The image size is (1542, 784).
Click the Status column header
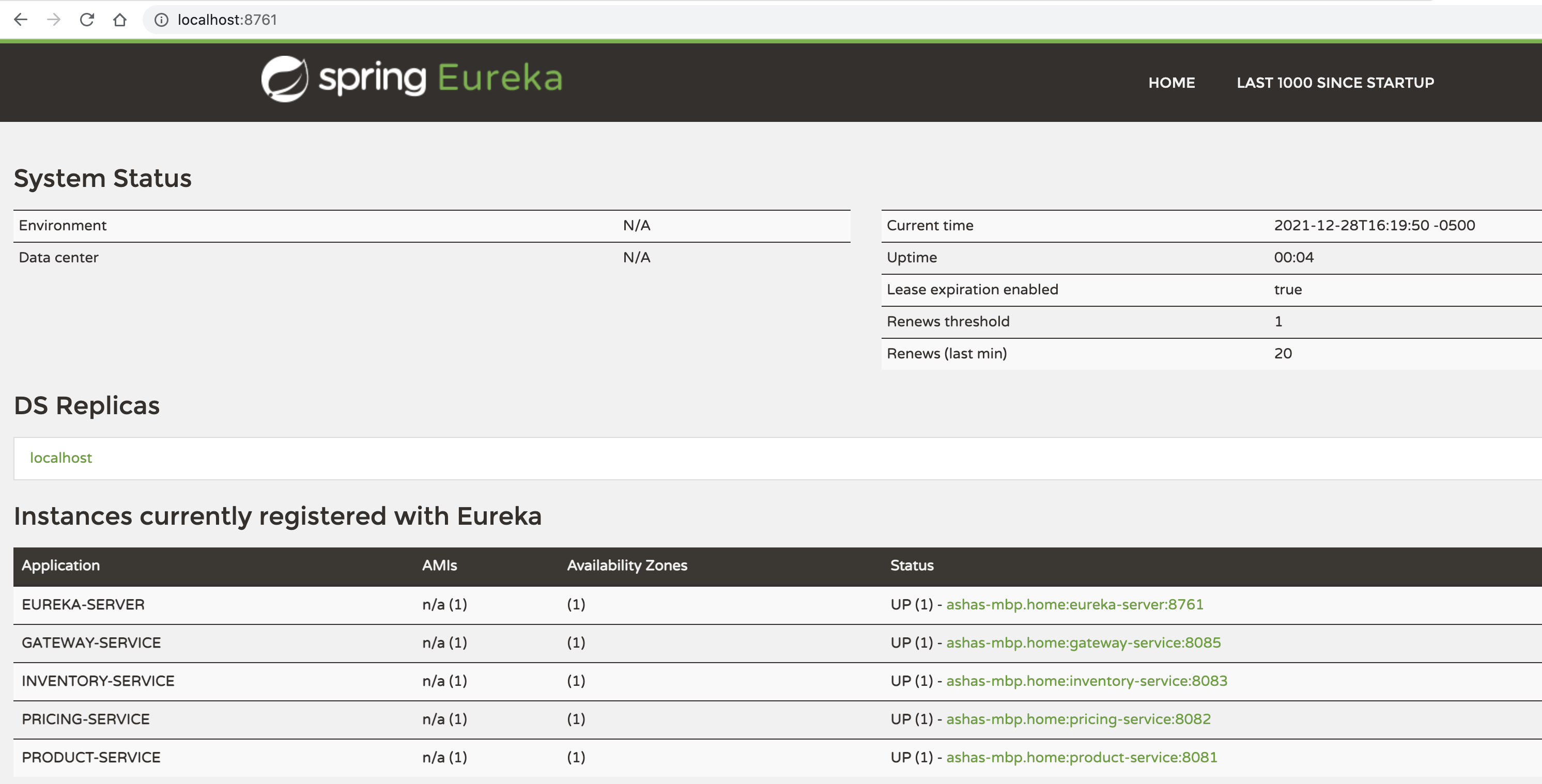[x=911, y=566]
